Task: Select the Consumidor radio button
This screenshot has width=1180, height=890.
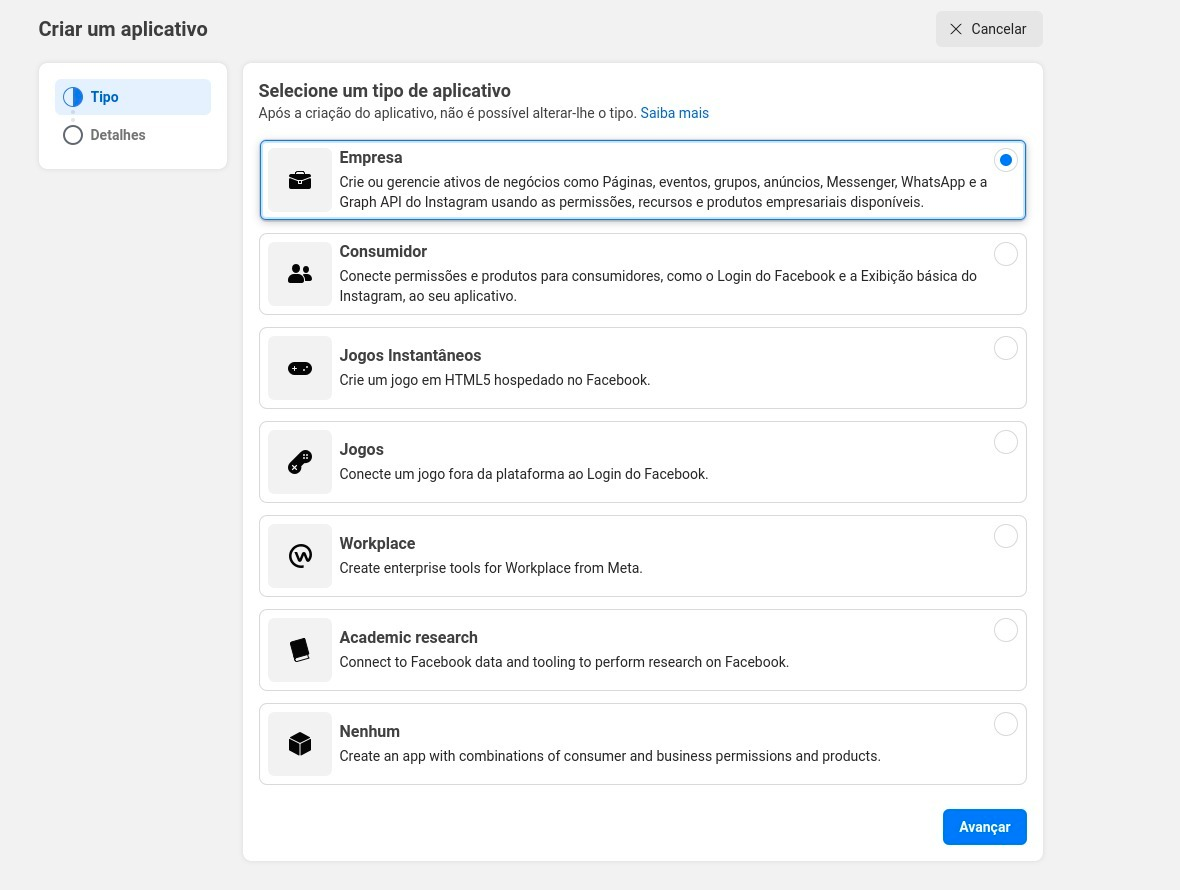Action: coord(1005,254)
